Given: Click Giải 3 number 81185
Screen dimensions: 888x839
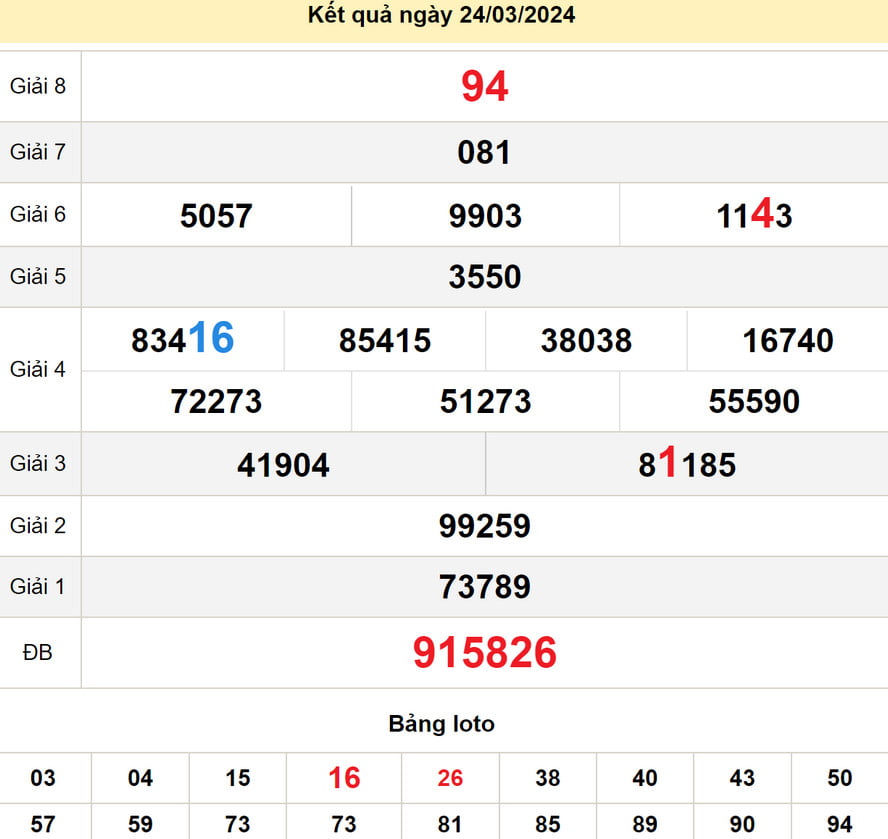Looking at the screenshot, I should click(x=687, y=464).
